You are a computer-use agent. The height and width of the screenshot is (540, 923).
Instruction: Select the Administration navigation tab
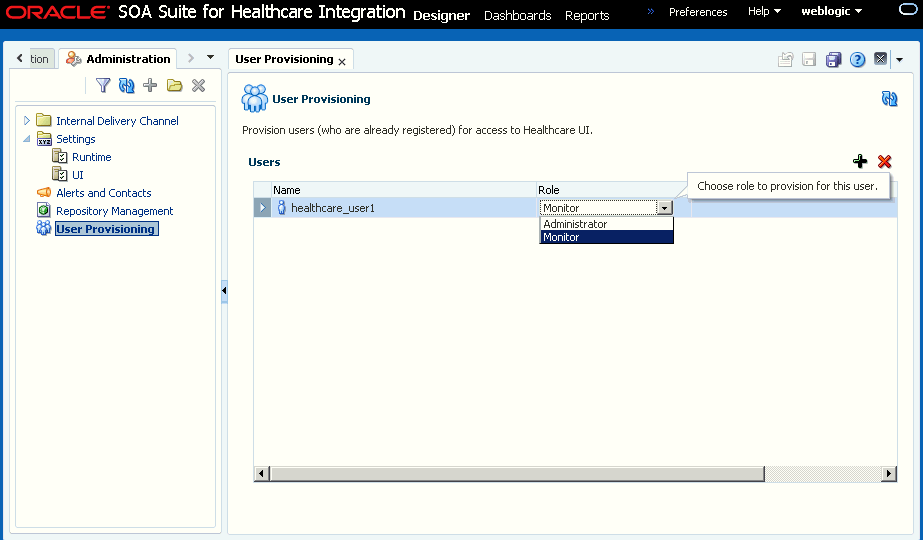tap(118, 59)
